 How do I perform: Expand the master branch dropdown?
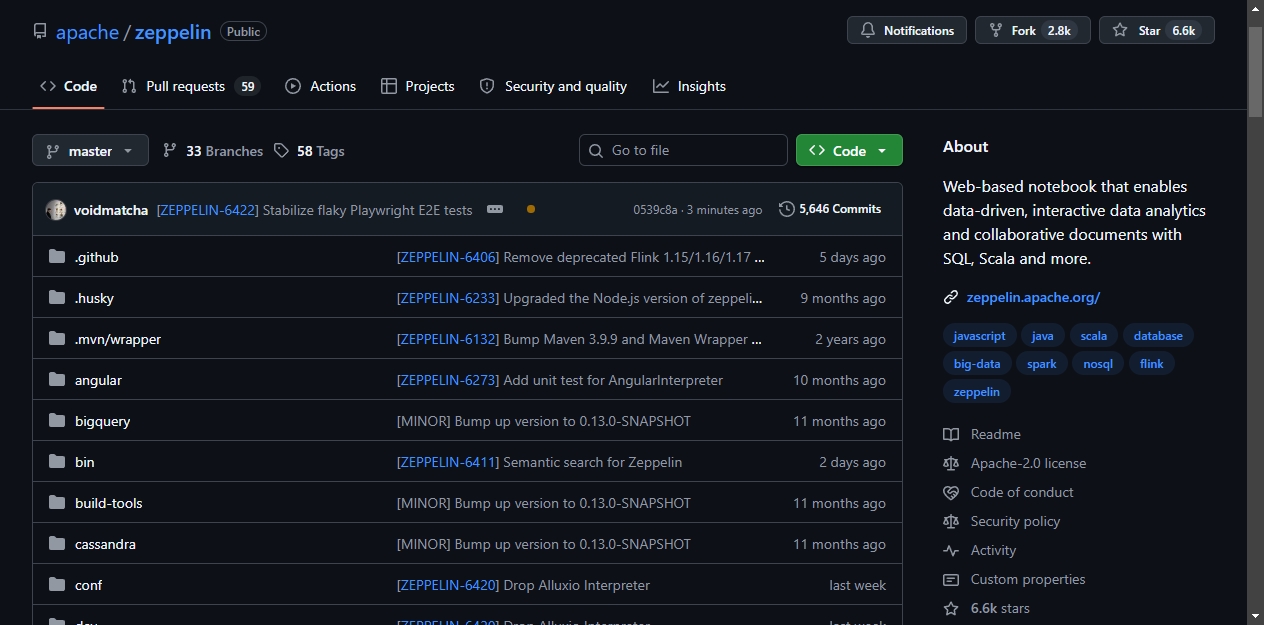90,151
